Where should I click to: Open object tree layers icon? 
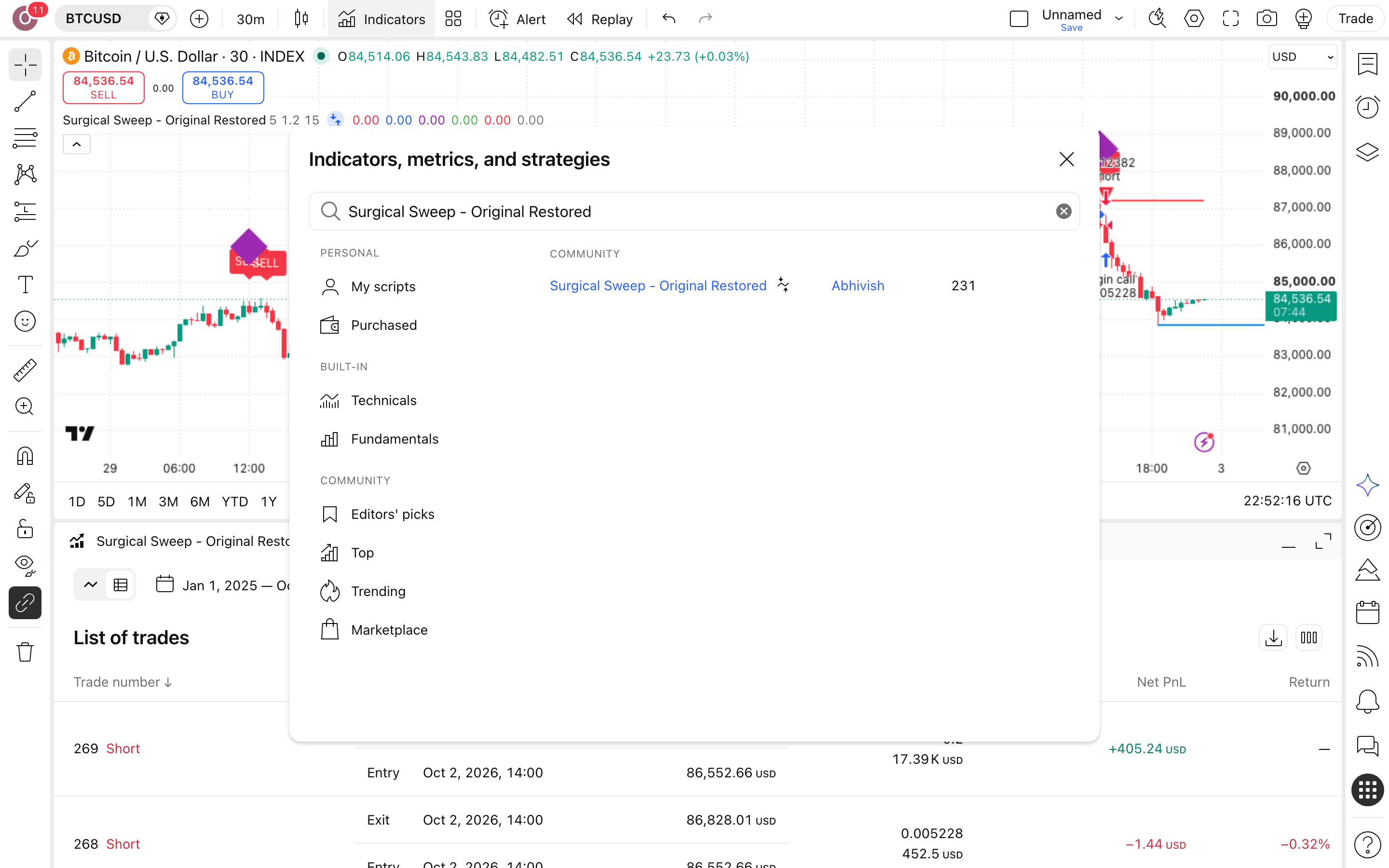coord(1368,152)
